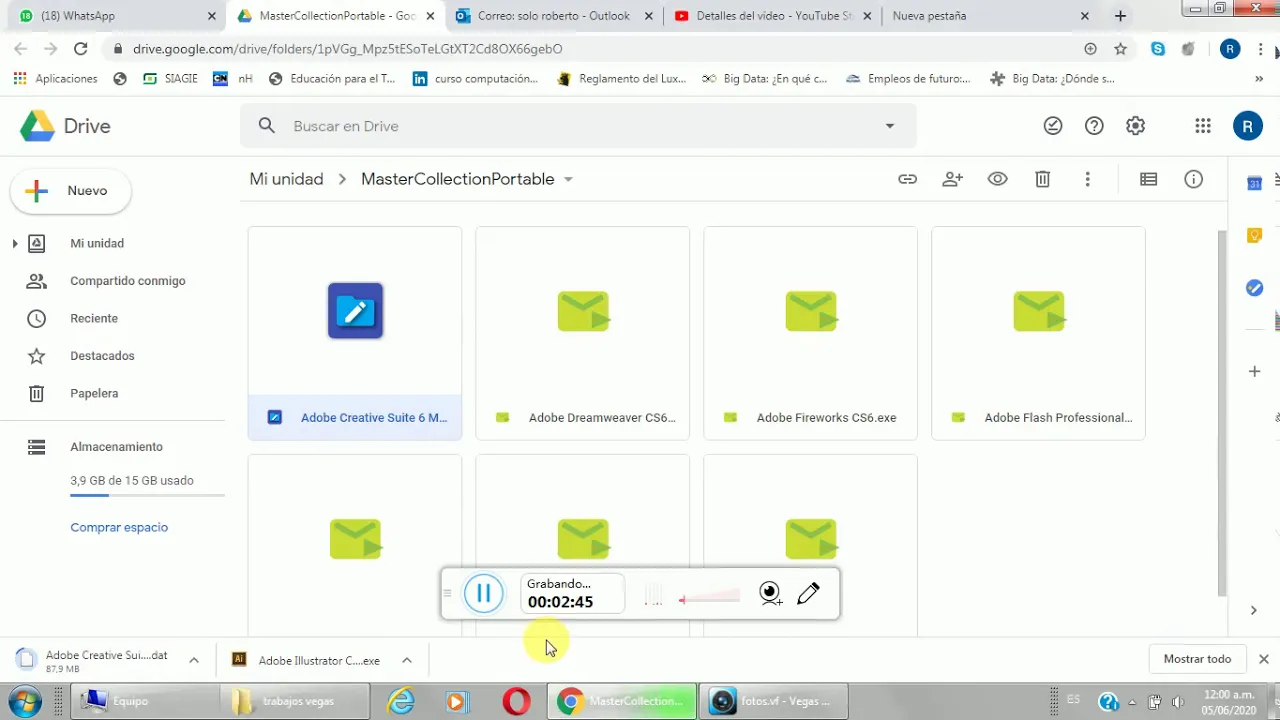This screenshot has width=1280, height=720.
Task: Go to Mi unidad in the breadcrumb
Action: tap(286, 179)
